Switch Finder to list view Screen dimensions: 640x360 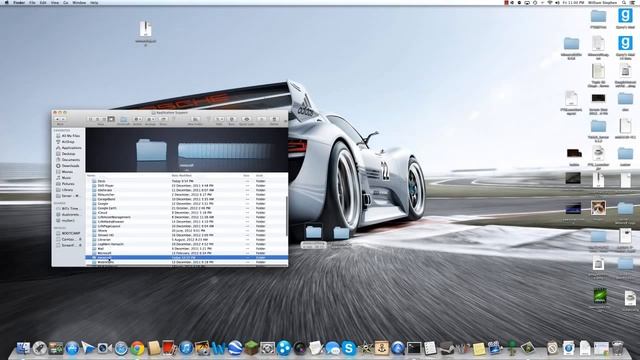[x=98, y=119]
